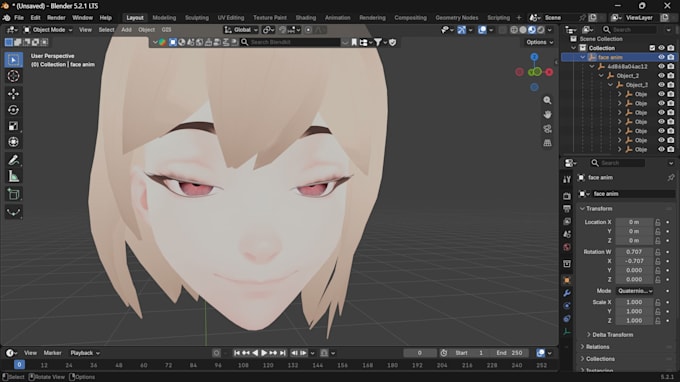Image resolution: width=680 pixels, height=382 pixels.
Task: Disable face anim in renders camera icon
Action: (671, 57)
